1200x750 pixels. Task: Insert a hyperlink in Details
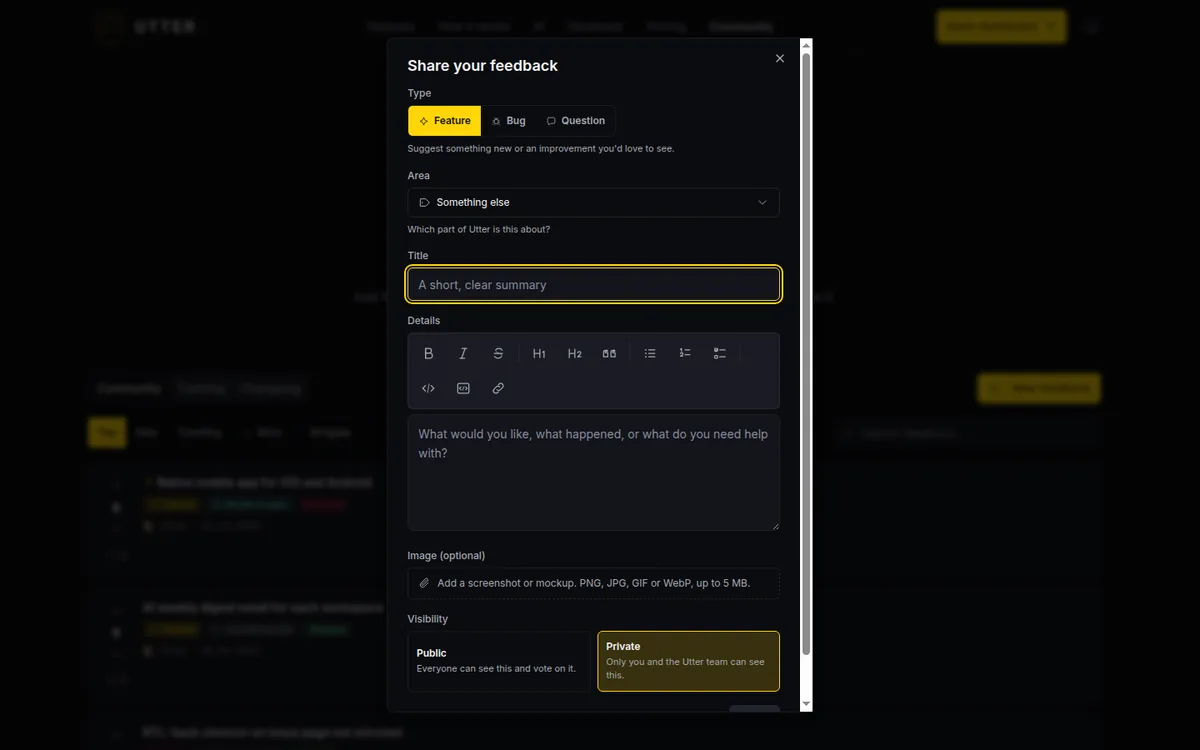[498, 388]
